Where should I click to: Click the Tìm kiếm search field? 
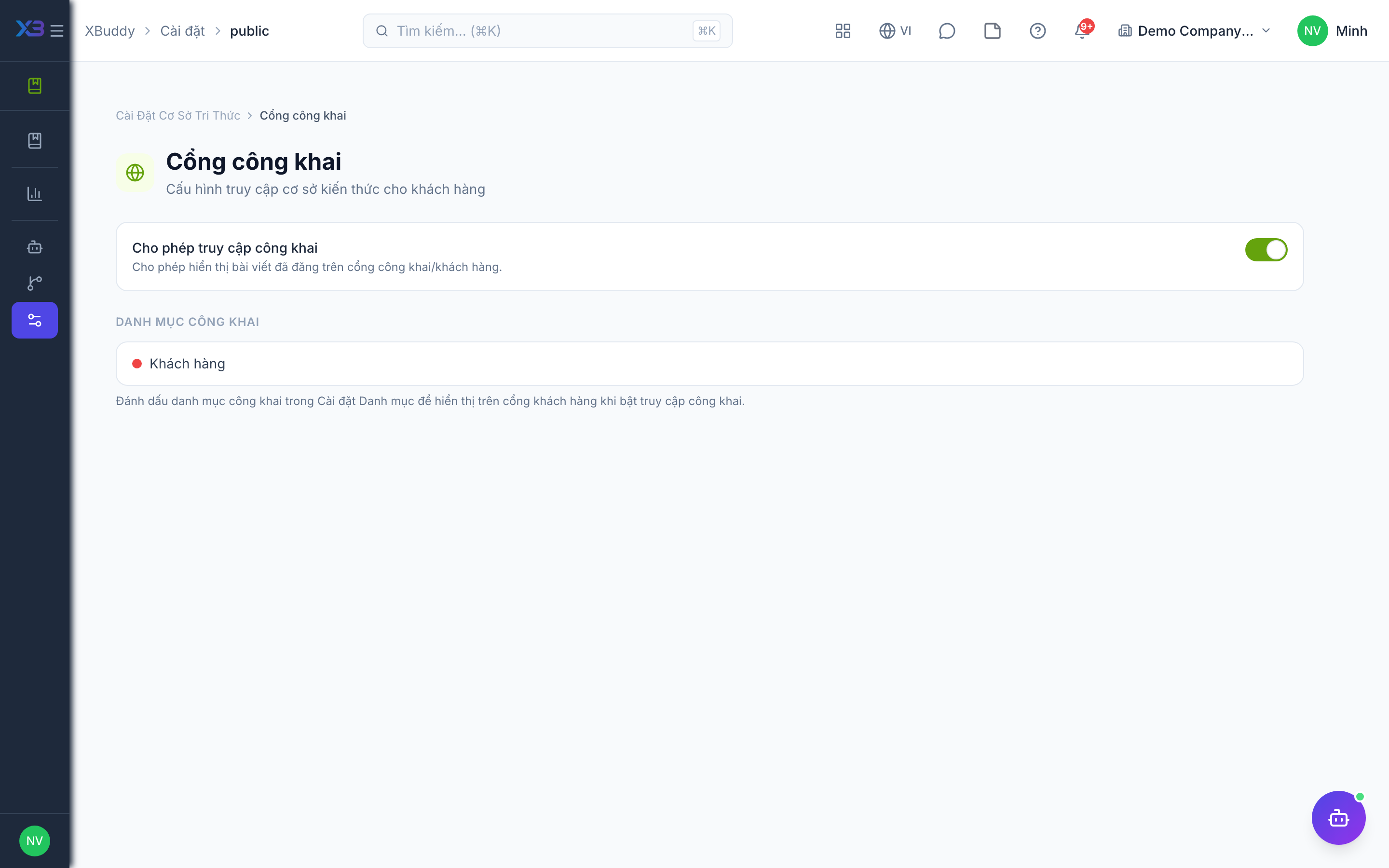click(x=547, y=31)
